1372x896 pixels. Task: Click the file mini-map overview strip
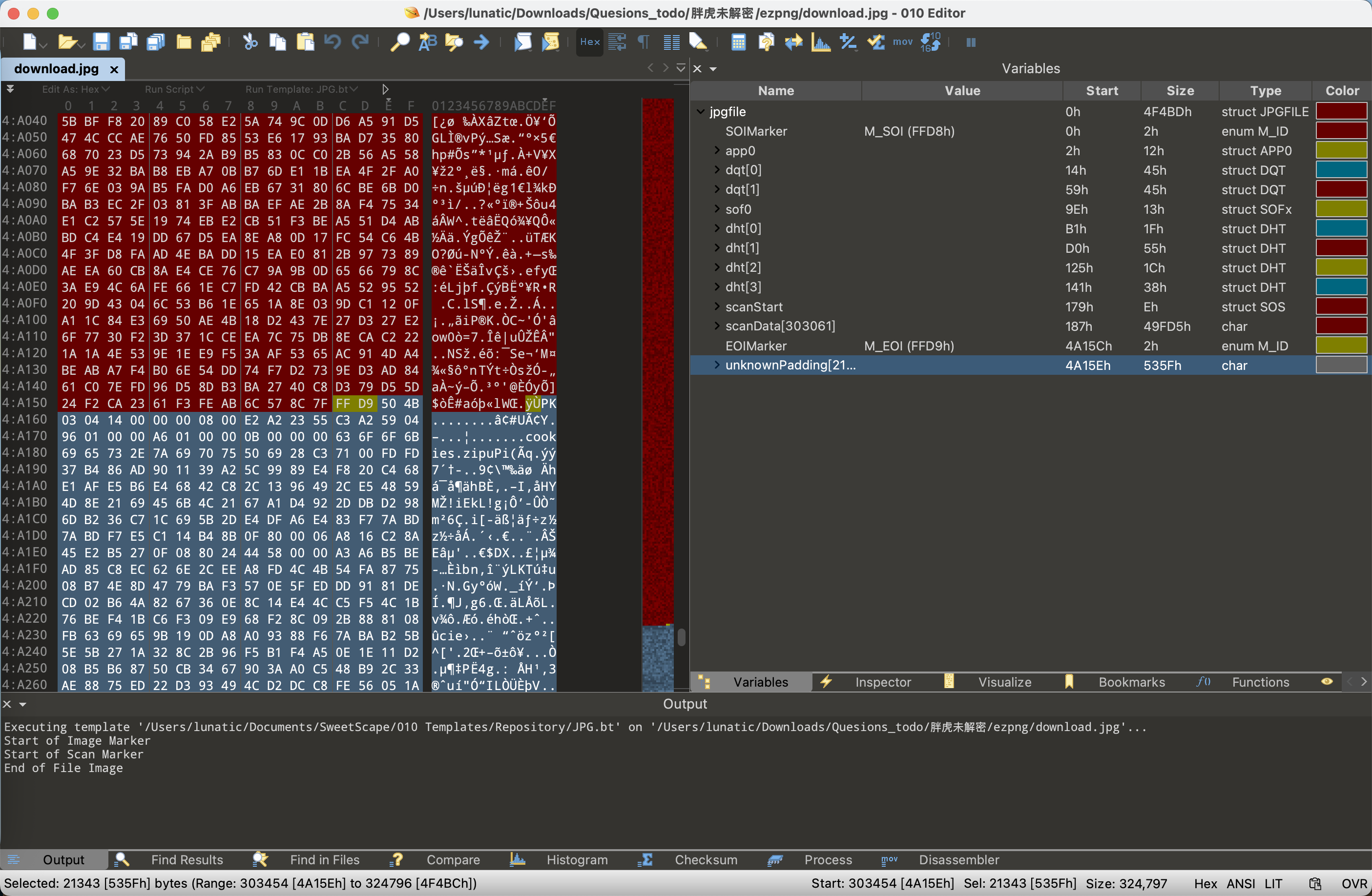click(658, 395)
